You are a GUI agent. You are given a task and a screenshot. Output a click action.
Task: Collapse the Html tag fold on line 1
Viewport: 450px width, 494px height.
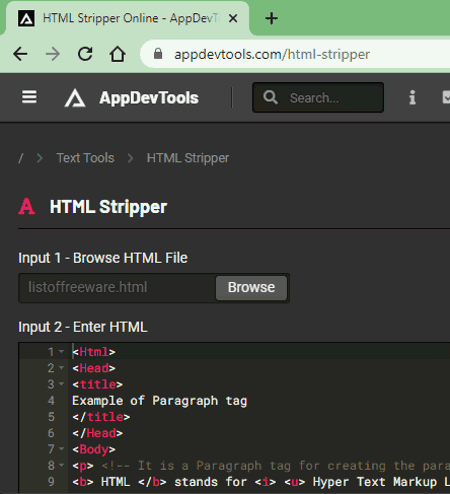point(61,352)
